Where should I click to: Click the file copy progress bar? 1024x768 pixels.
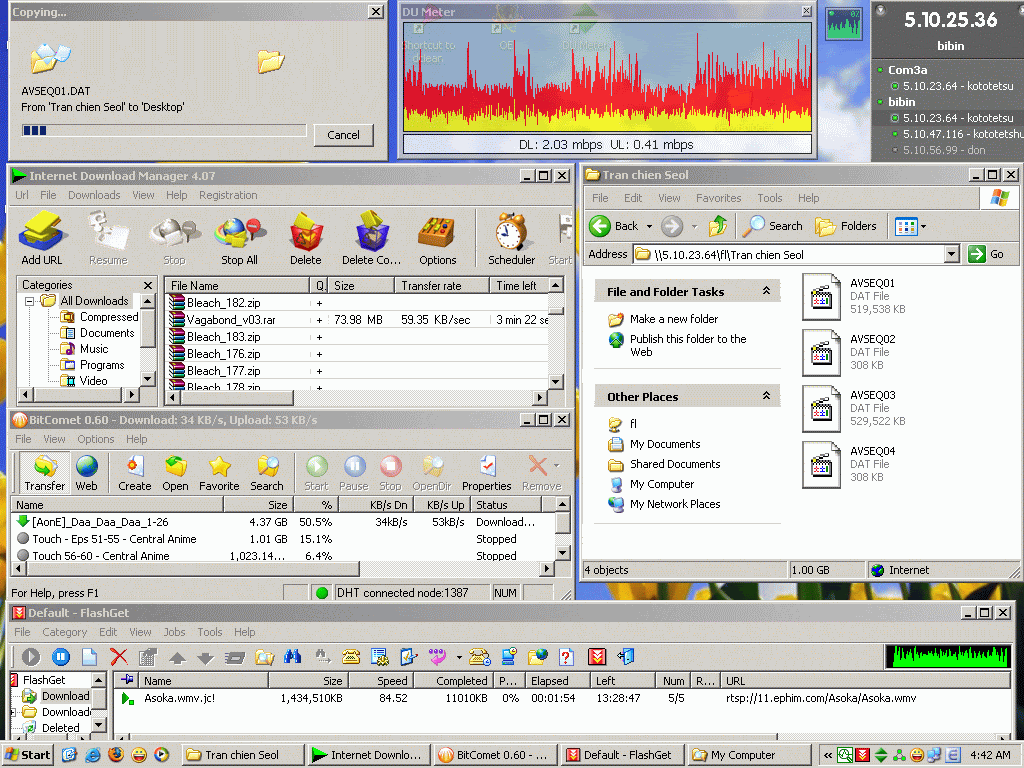[164, 130]
